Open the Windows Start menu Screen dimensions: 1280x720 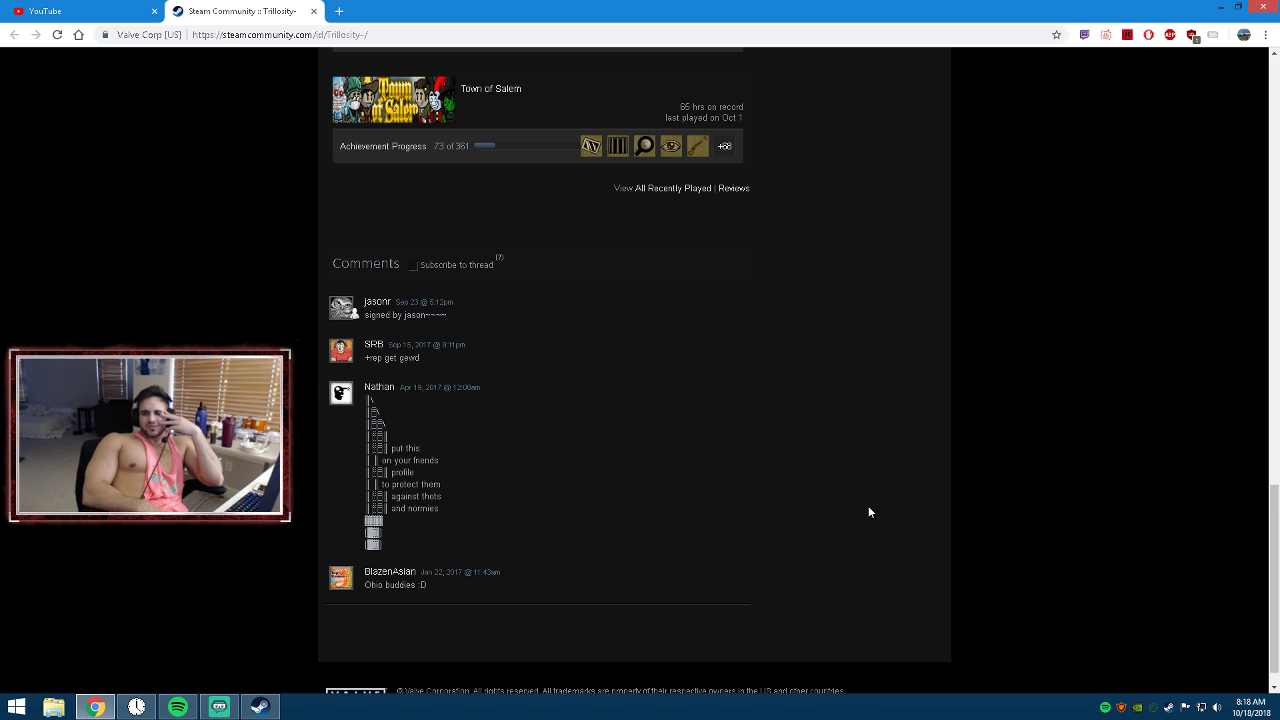(x=16, y=707)
